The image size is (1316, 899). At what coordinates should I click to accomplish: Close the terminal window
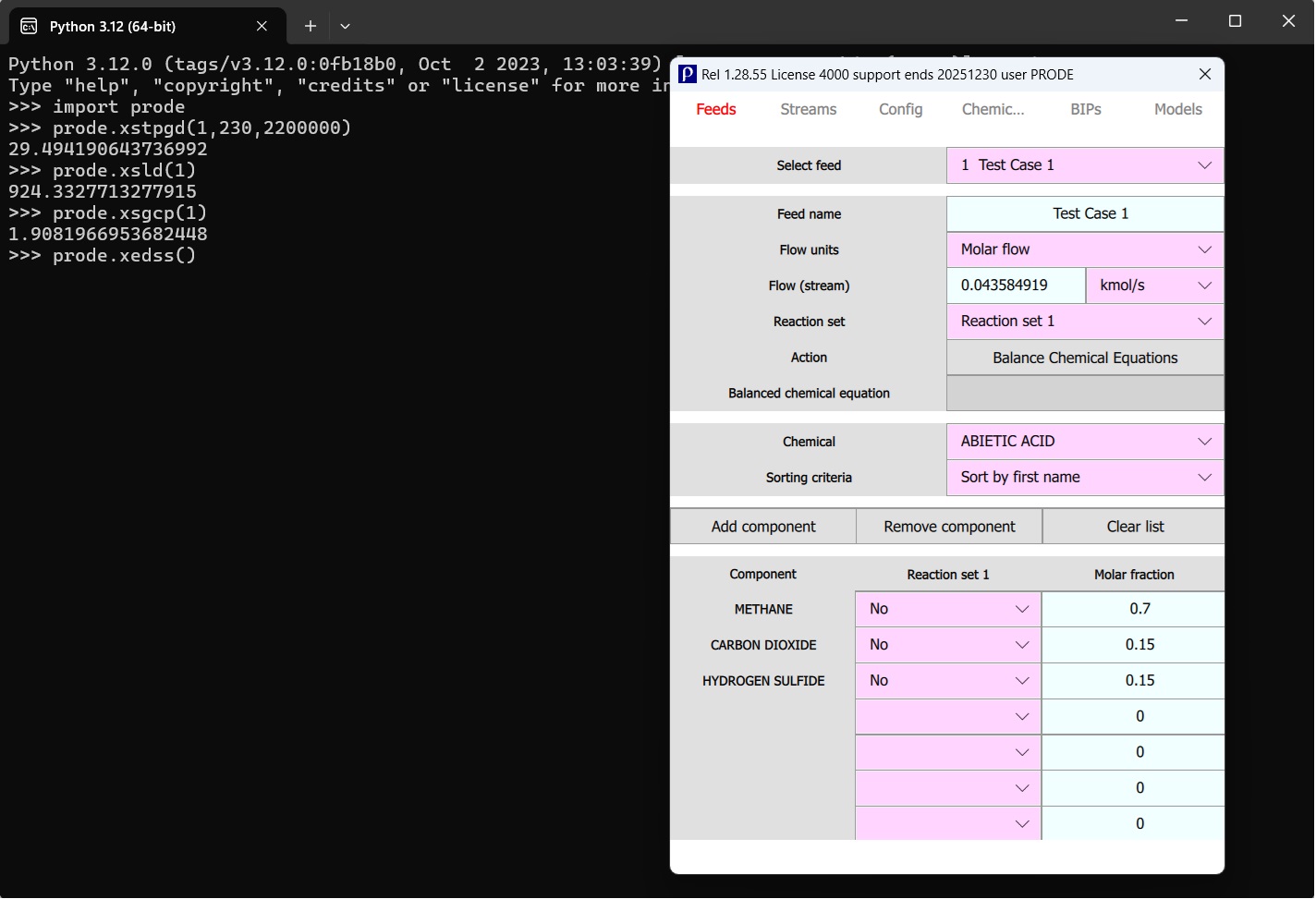click(1288, 20)
